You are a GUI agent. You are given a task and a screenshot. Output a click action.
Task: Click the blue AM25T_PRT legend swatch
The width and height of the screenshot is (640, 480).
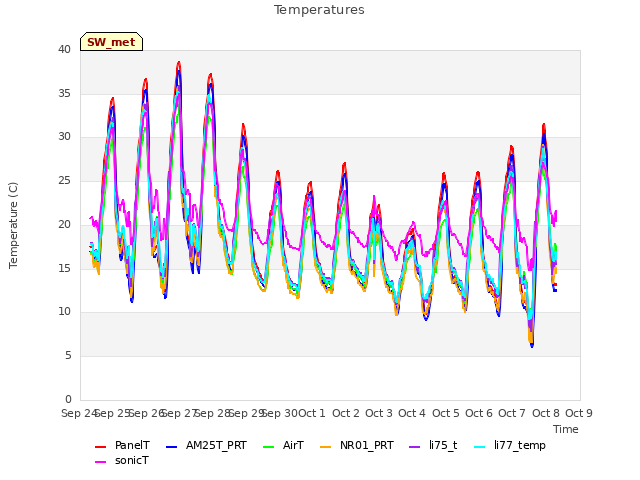(x=172, y=447)
